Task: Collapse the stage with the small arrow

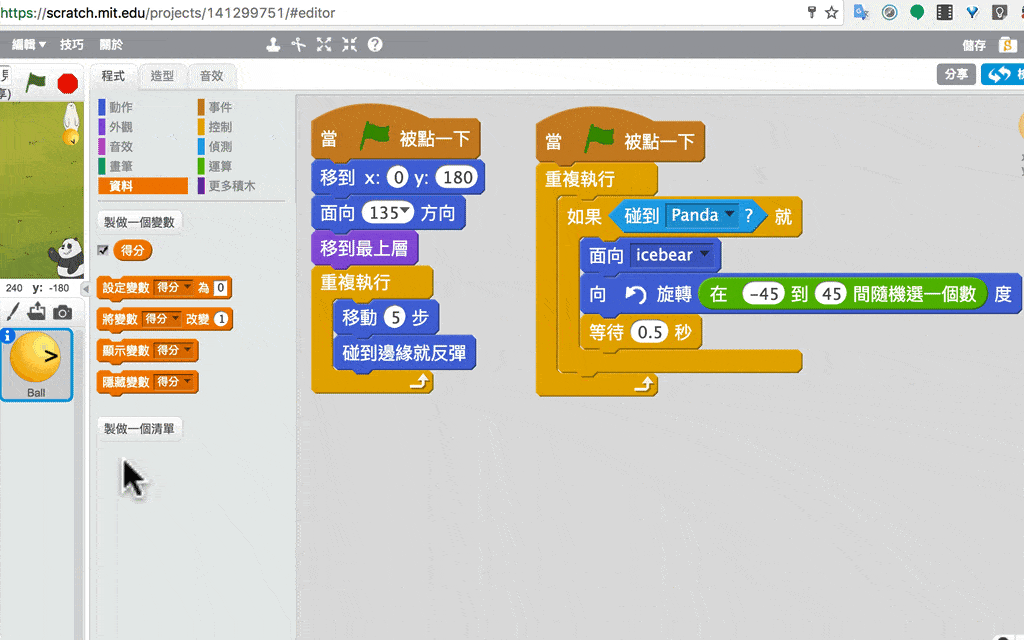Action: pyautogui.click(x=85, y=288)
